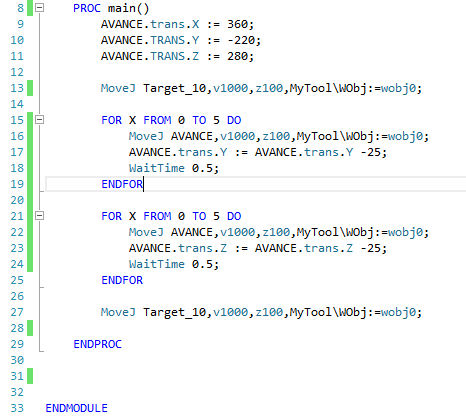Click AVANCE on line 16

(x=192, y=136)
